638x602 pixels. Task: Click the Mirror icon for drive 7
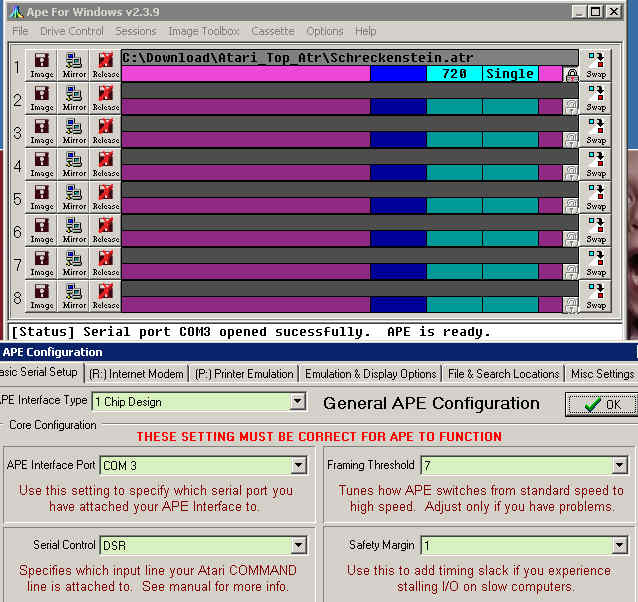click(73, 263)
